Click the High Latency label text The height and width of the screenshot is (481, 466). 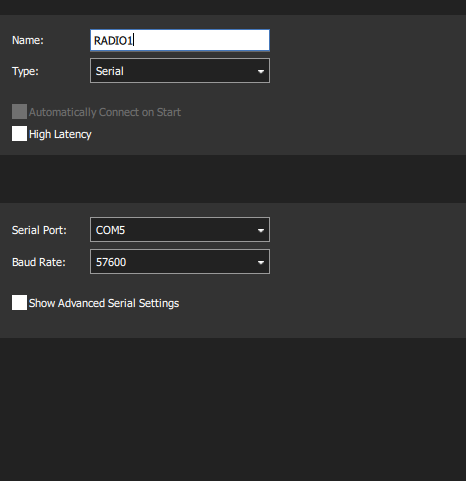point(60,134)
